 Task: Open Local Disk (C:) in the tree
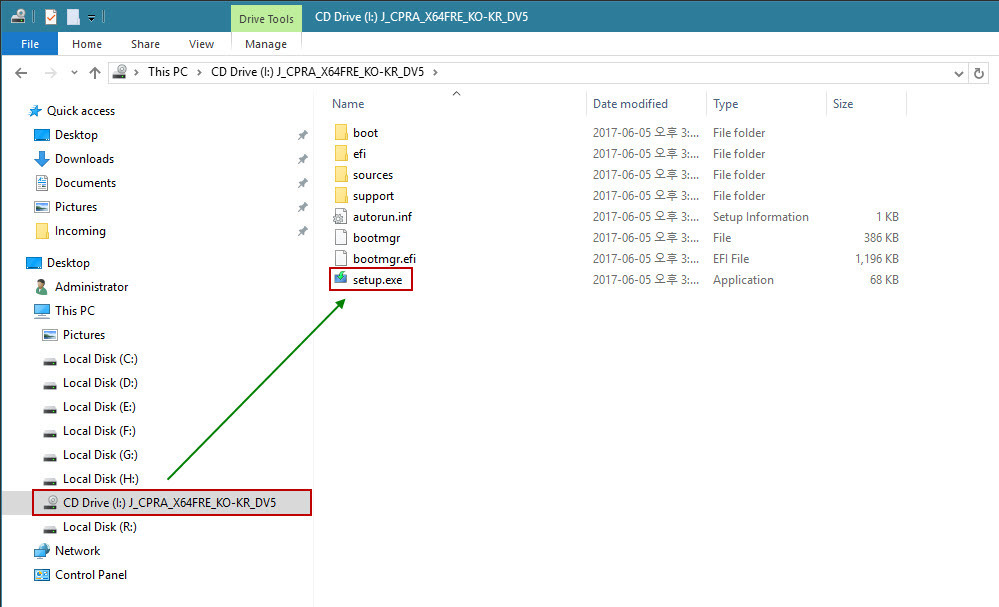coord(100,359)
